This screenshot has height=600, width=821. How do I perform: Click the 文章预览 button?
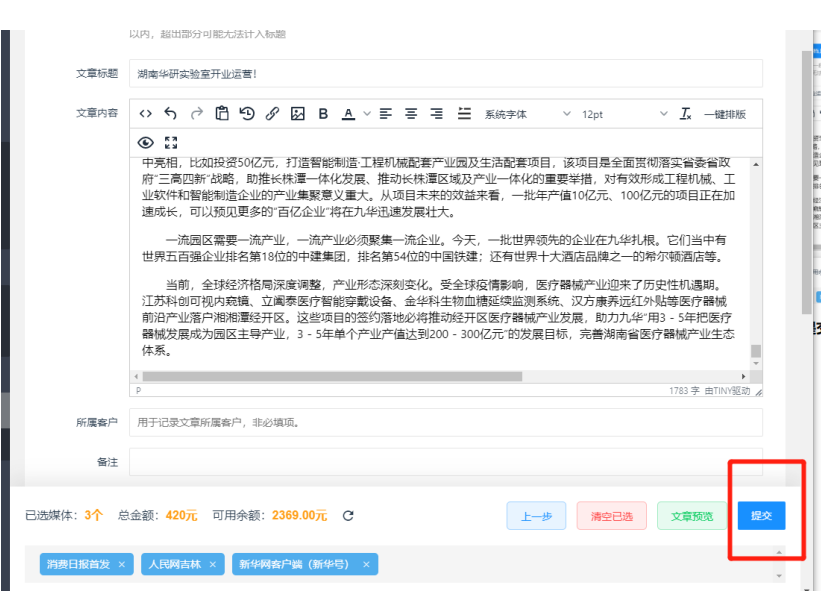click(x=692, y=516)
